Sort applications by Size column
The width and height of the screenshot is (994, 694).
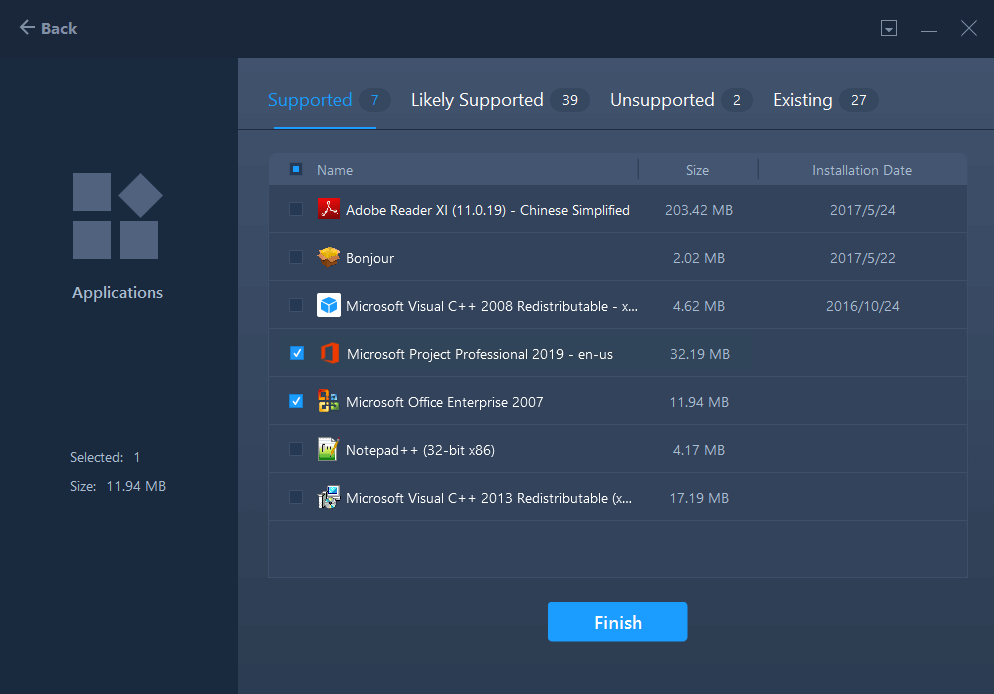click(697, 170)
